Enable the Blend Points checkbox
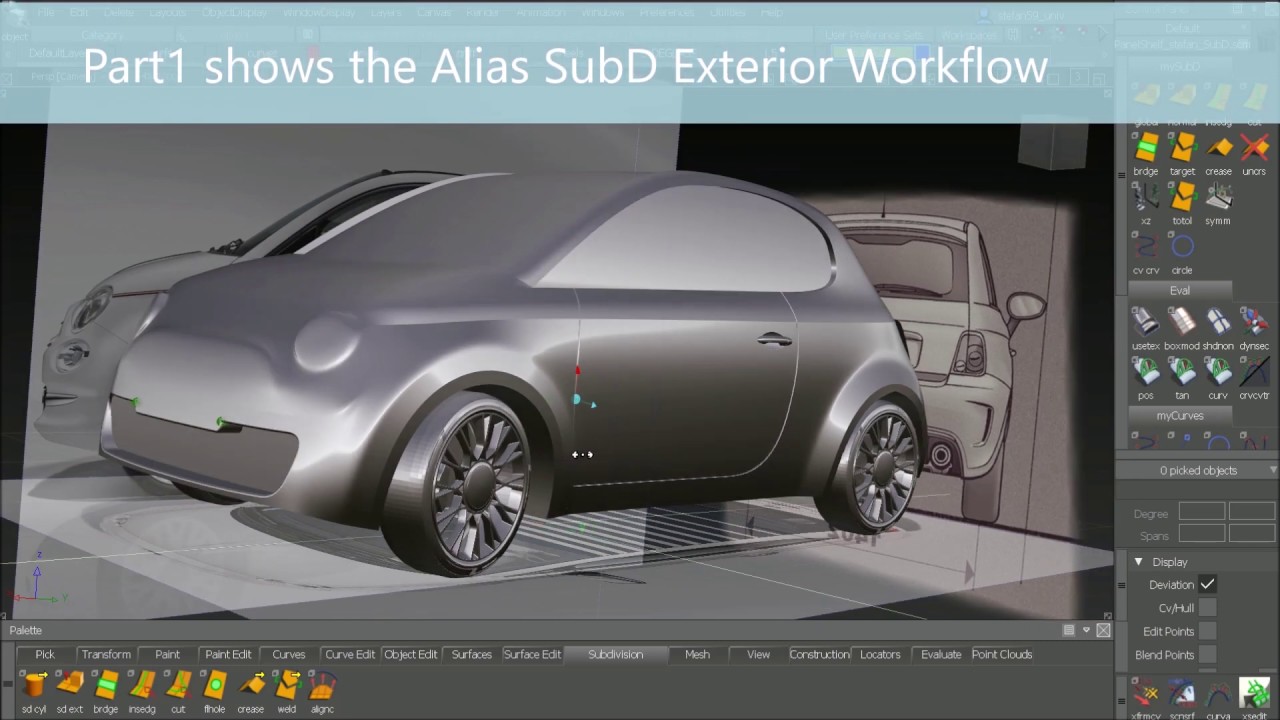The height and width of the screenshot is (720, 1280). point(1208,655)
